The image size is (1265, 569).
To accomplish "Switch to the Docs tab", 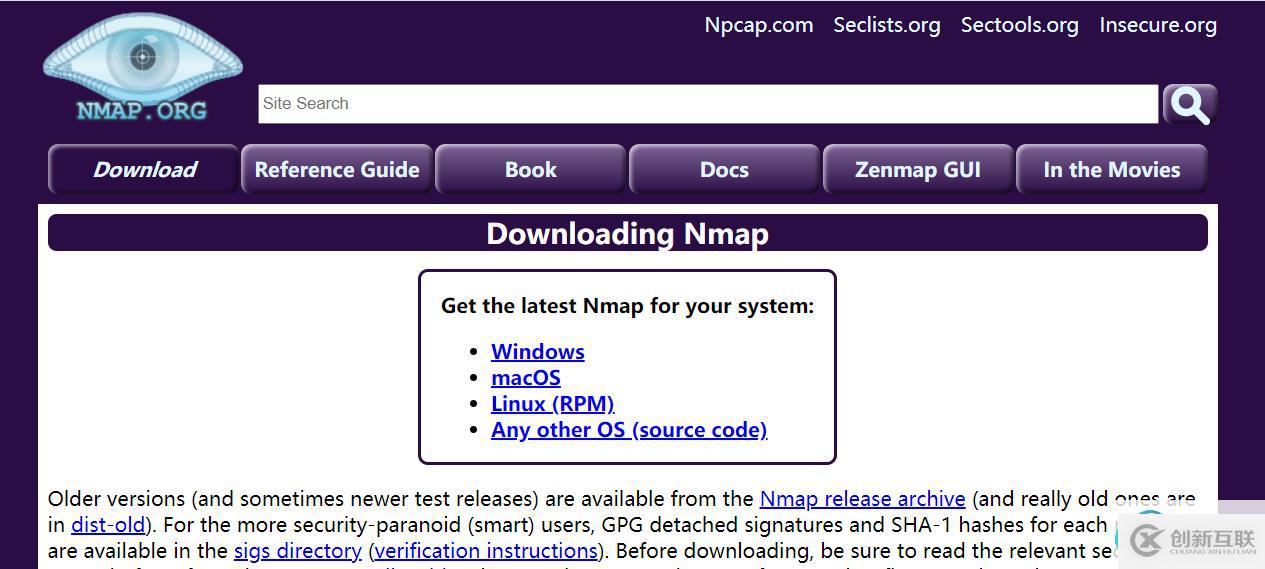I will [x=724, y=169].
